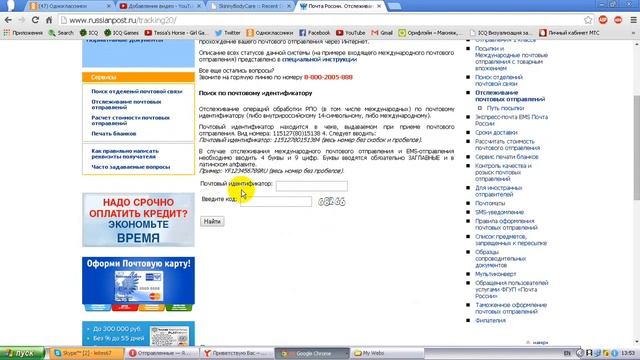
Task: Open the Для иностранных отправителей link
Action: click(x=498, y=191)
